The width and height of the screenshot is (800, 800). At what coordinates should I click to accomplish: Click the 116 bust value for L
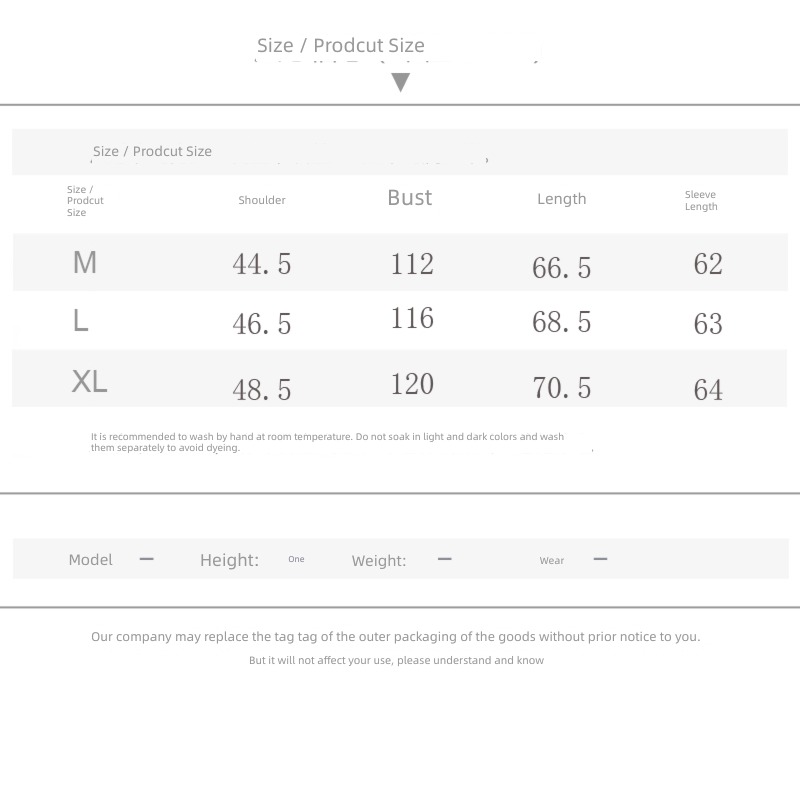pos(412,318)
